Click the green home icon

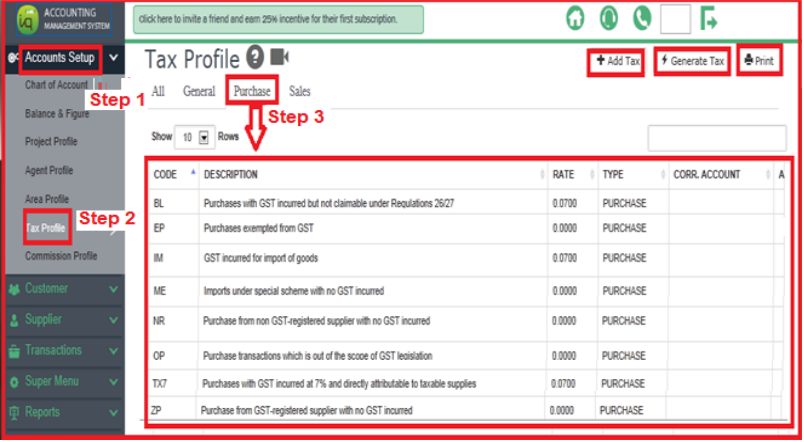point(575,19)
